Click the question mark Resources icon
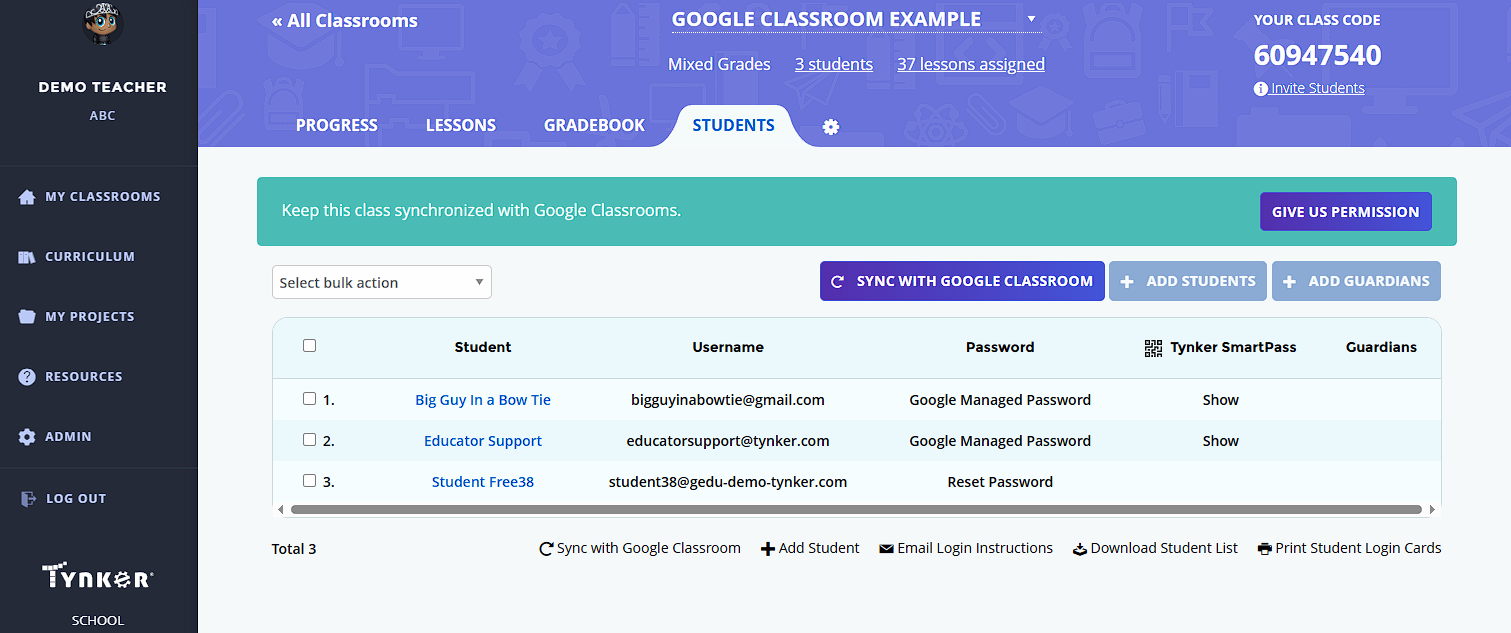The width and height of the screenshot is (1511, 633). [x=27, y=377]
